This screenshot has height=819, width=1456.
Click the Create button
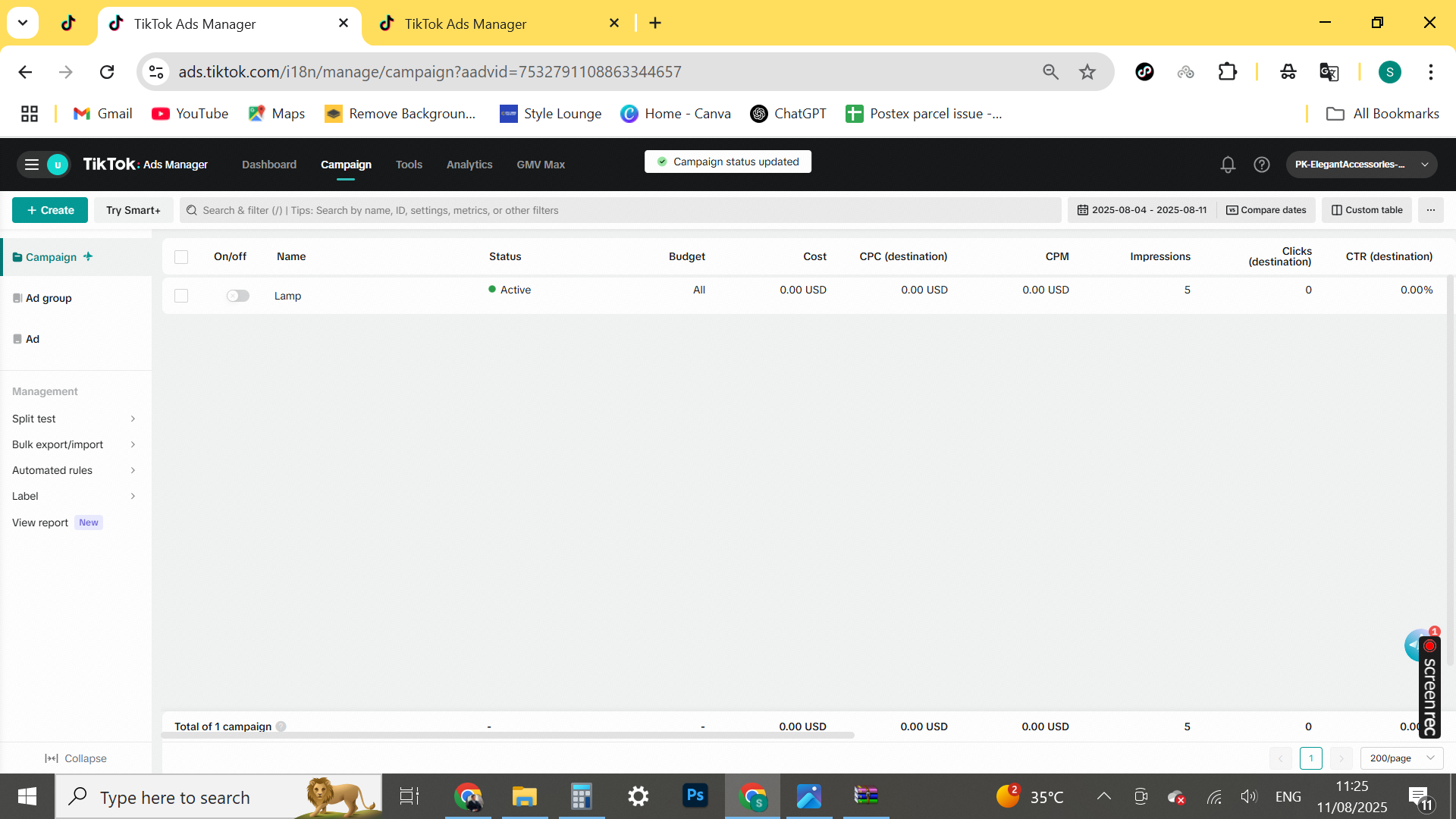50,210
